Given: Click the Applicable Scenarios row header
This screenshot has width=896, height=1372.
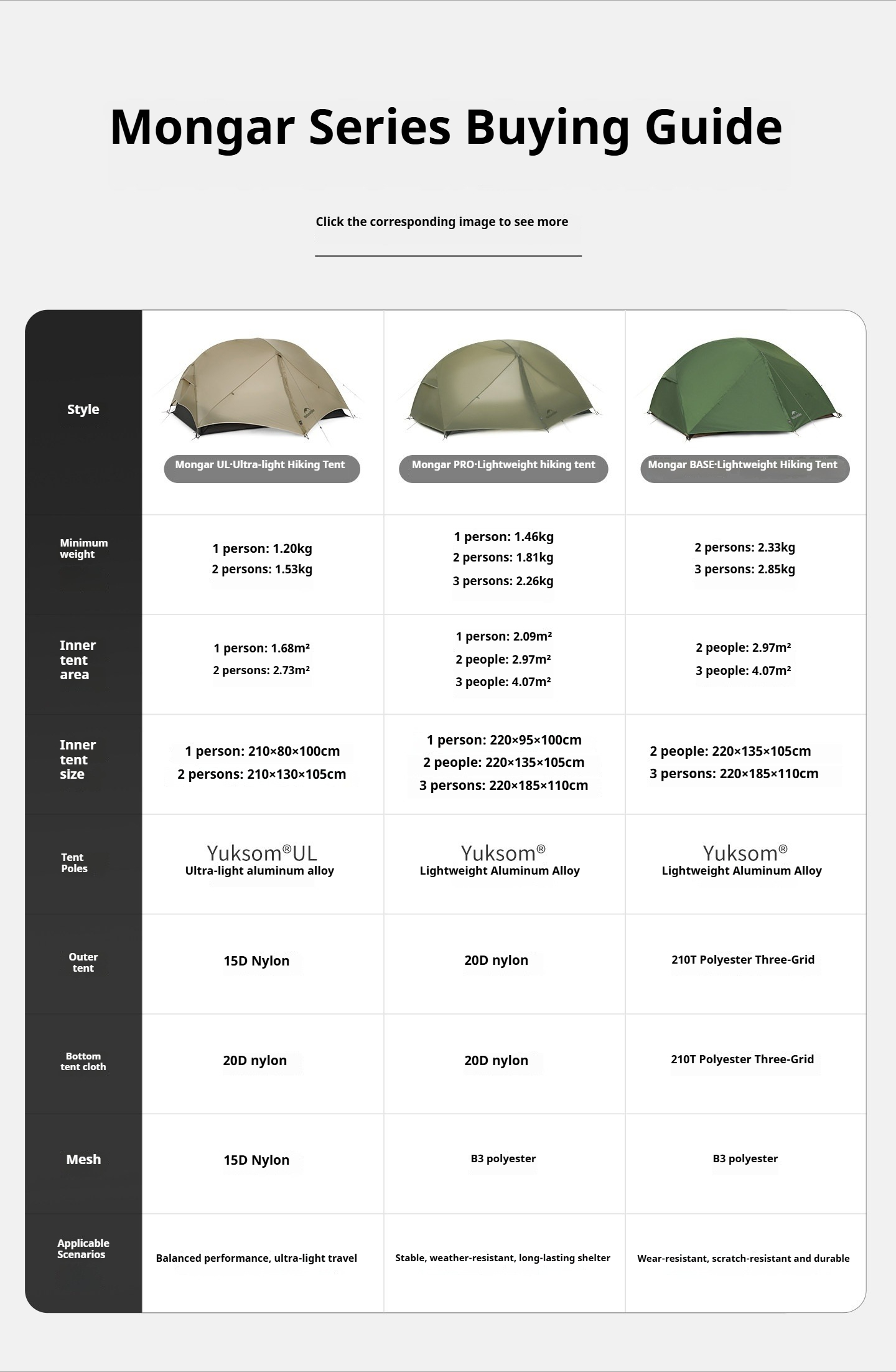Looking at the screenshot, I should [83, 1248].
